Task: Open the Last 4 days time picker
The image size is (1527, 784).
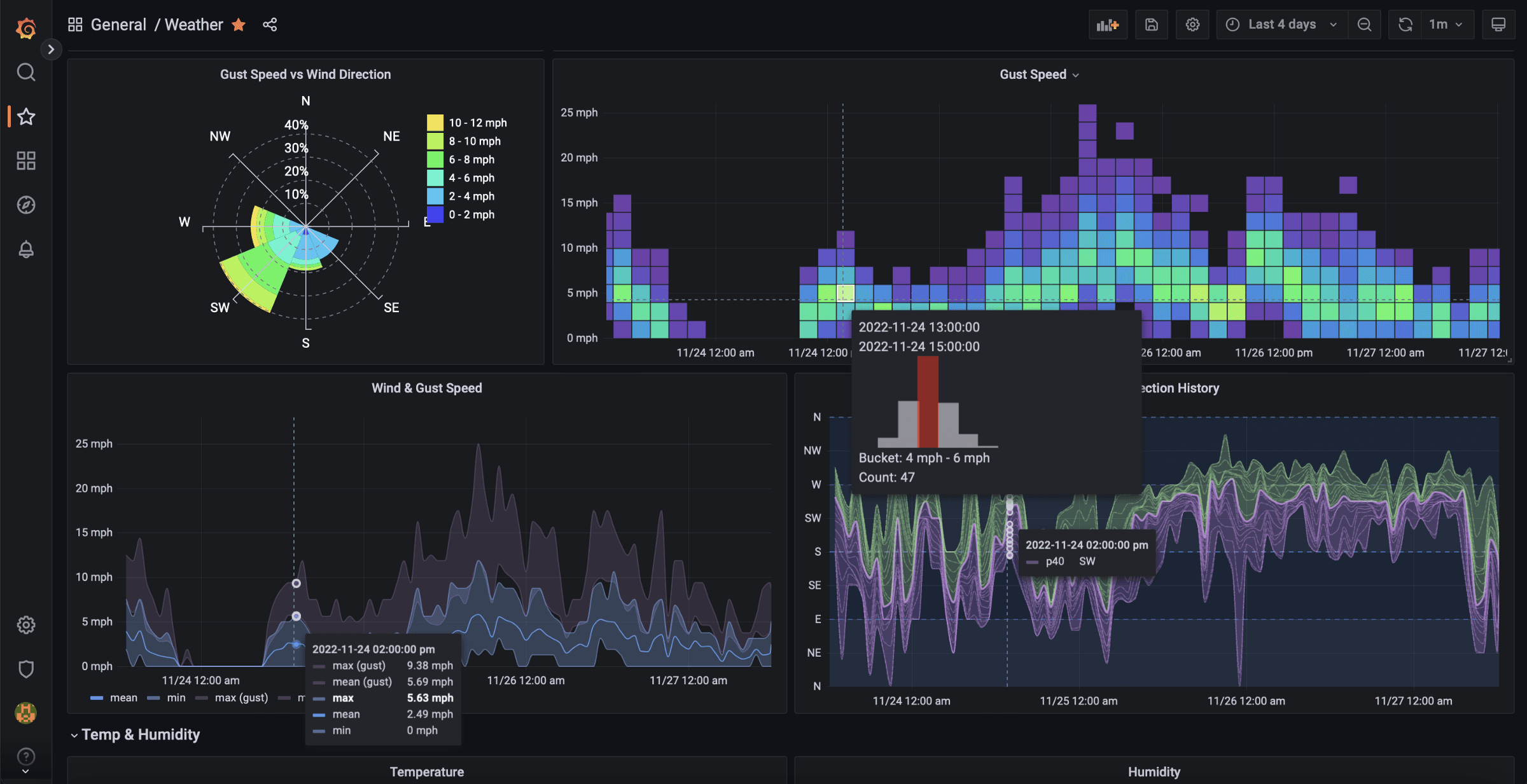Action: coord(1281,25)
